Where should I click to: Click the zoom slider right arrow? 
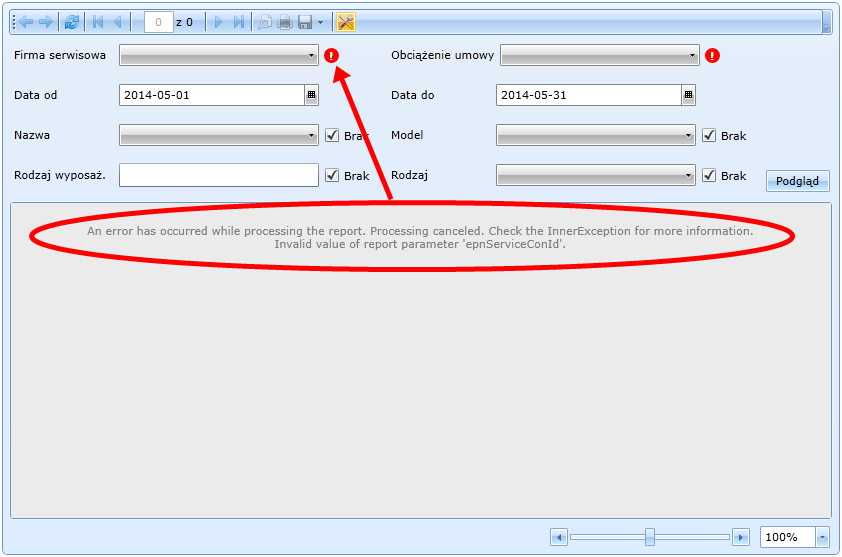[x=741, y=537]
